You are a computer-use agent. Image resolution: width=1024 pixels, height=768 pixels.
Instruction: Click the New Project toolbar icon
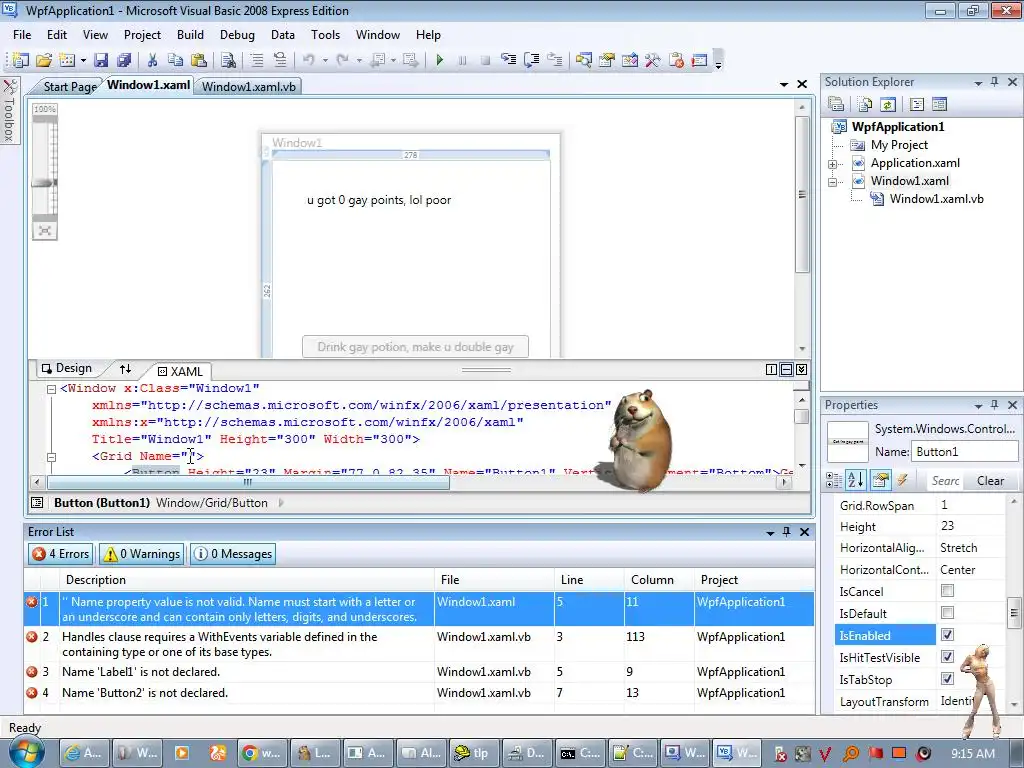[20, 60]
